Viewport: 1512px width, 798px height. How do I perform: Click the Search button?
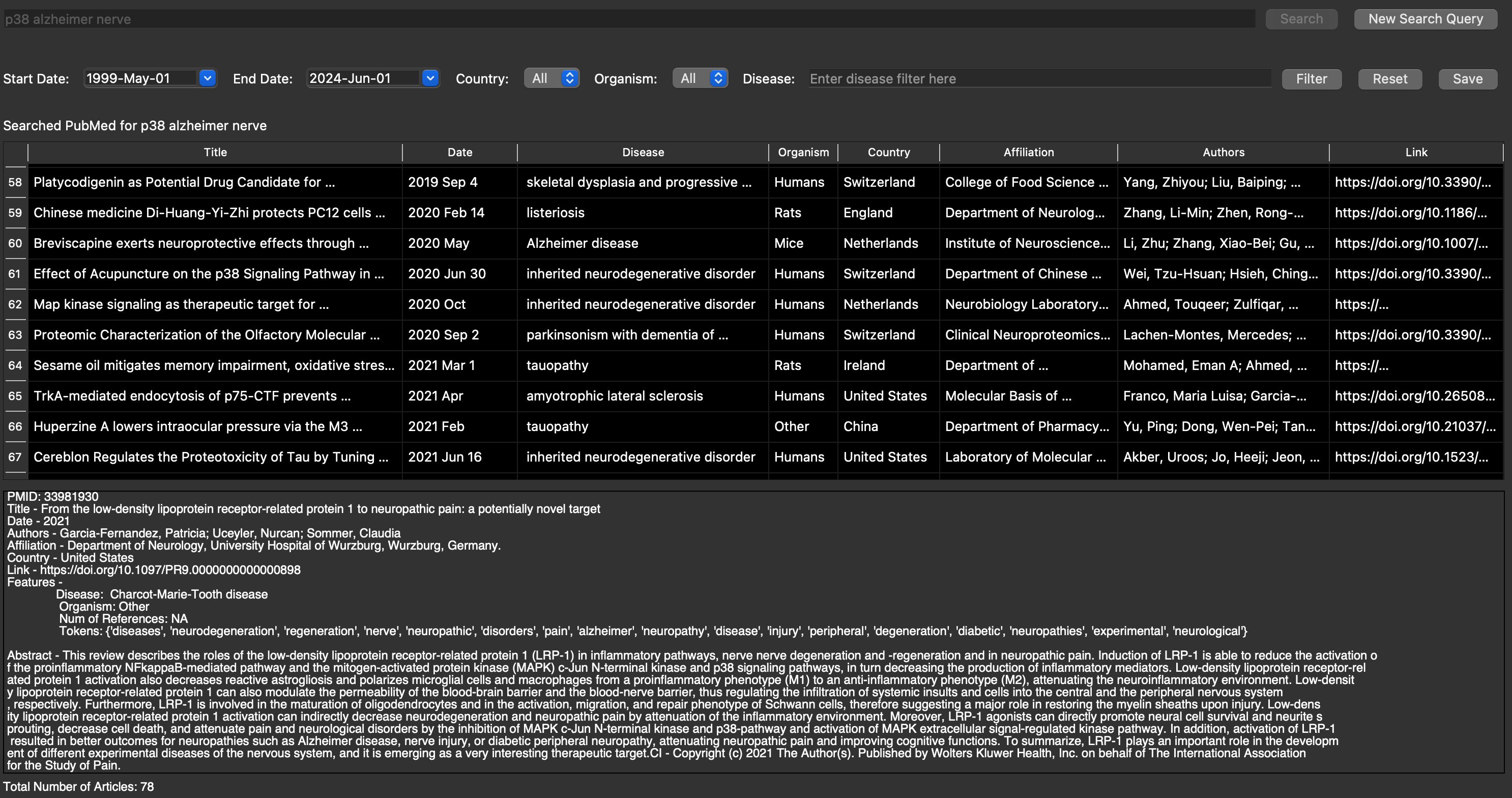point(1301,19)
